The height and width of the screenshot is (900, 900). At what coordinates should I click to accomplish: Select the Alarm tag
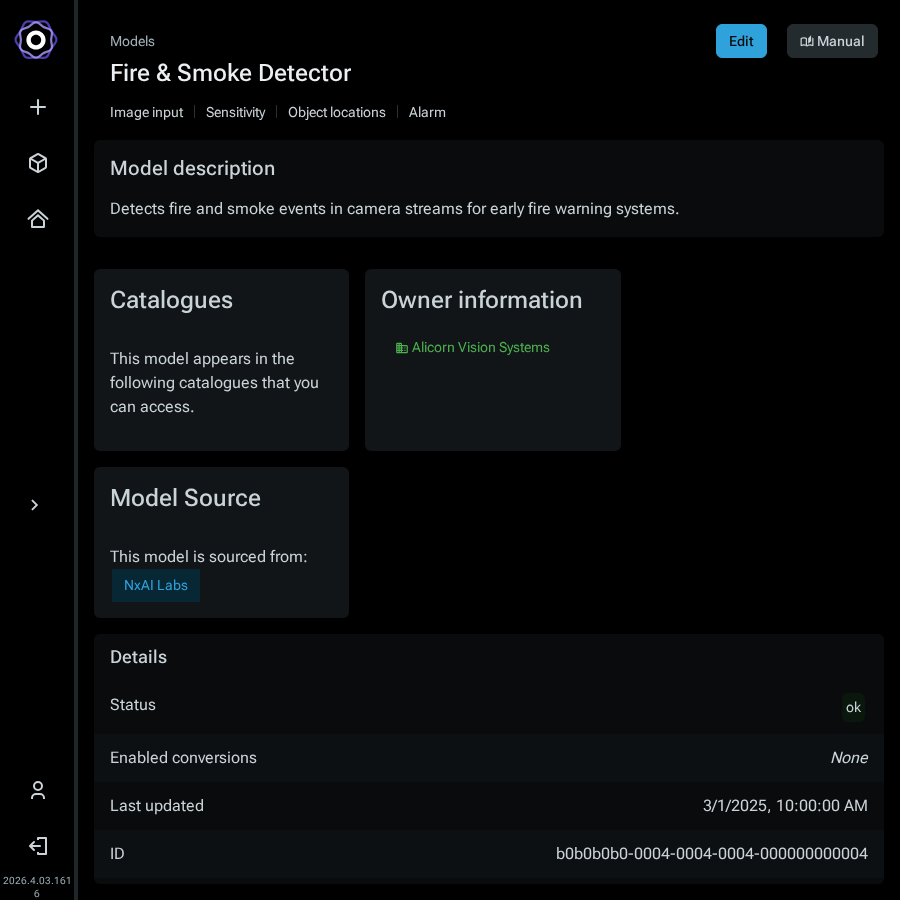click(427, 112)
